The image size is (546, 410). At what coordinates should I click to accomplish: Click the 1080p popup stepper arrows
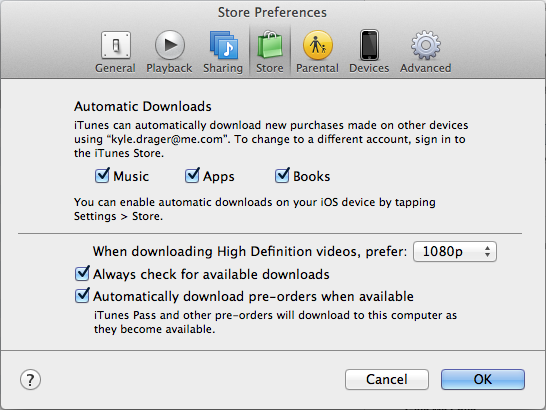point(488,252)
